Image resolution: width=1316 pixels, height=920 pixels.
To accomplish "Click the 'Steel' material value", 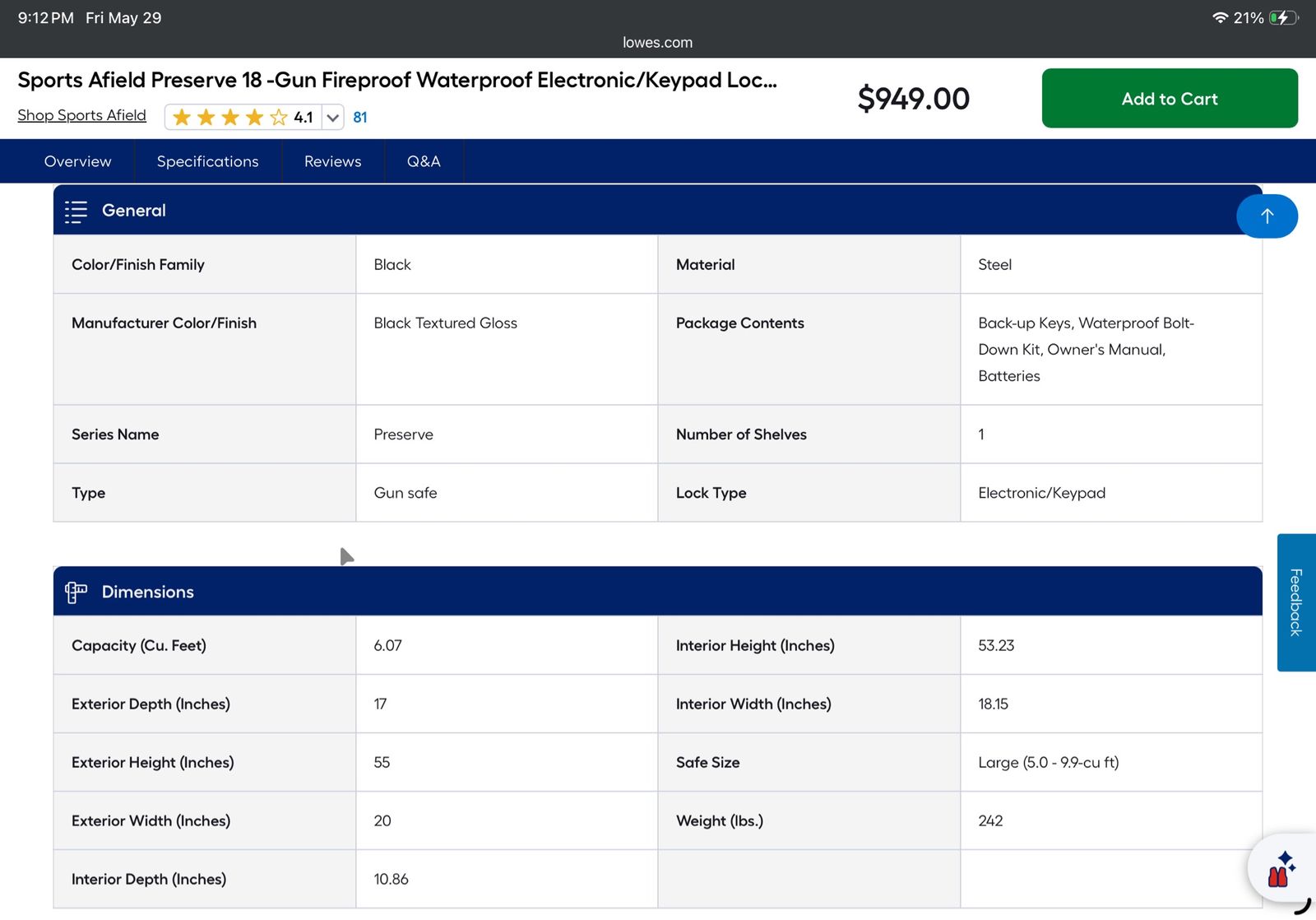I will 995,265.
